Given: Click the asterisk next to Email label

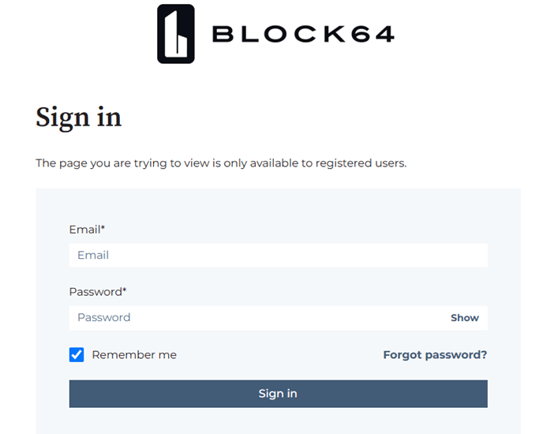Looking at the screenshot, I should pyautogui.click(x=103, y=227).
